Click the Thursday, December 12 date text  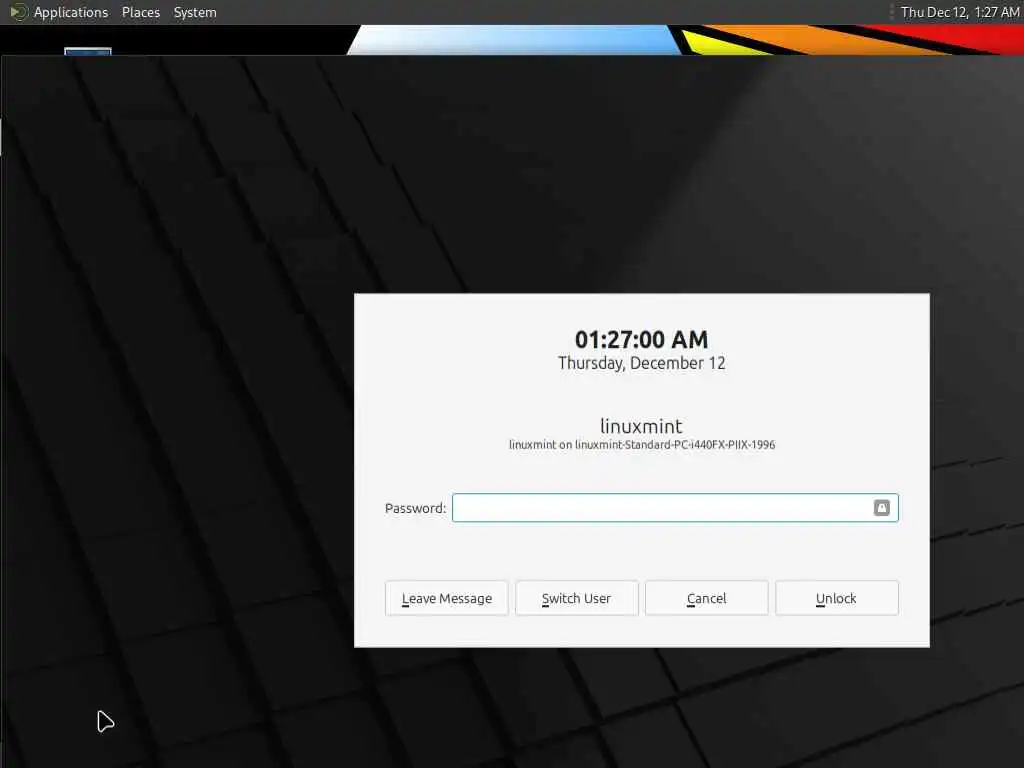pyautogui.click(x=641, y=364)
